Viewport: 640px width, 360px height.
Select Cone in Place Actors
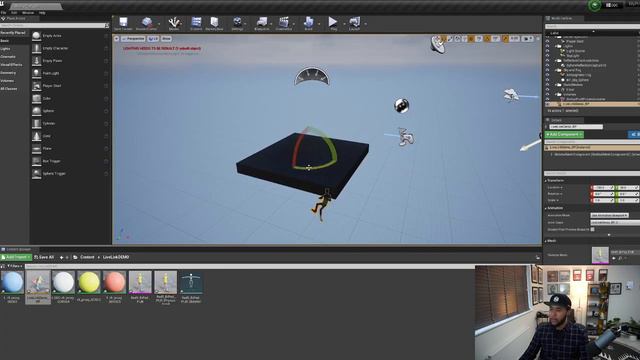coord(70,136)
